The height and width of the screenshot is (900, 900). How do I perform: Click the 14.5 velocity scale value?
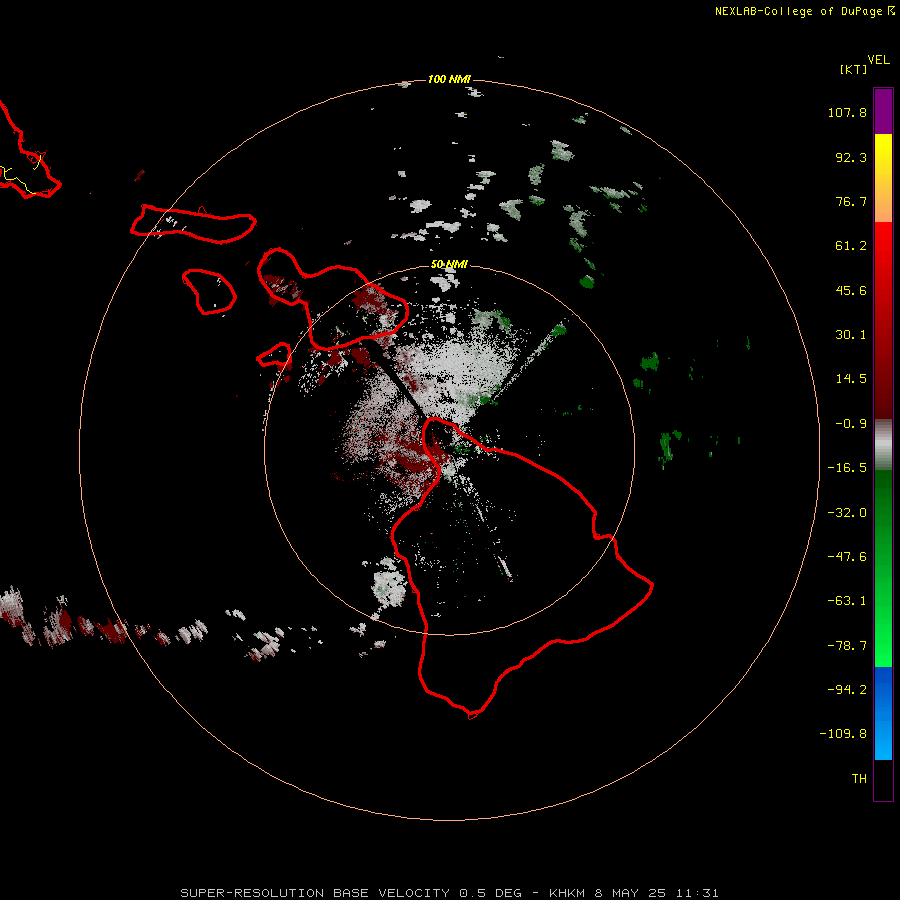coord(851,379)
